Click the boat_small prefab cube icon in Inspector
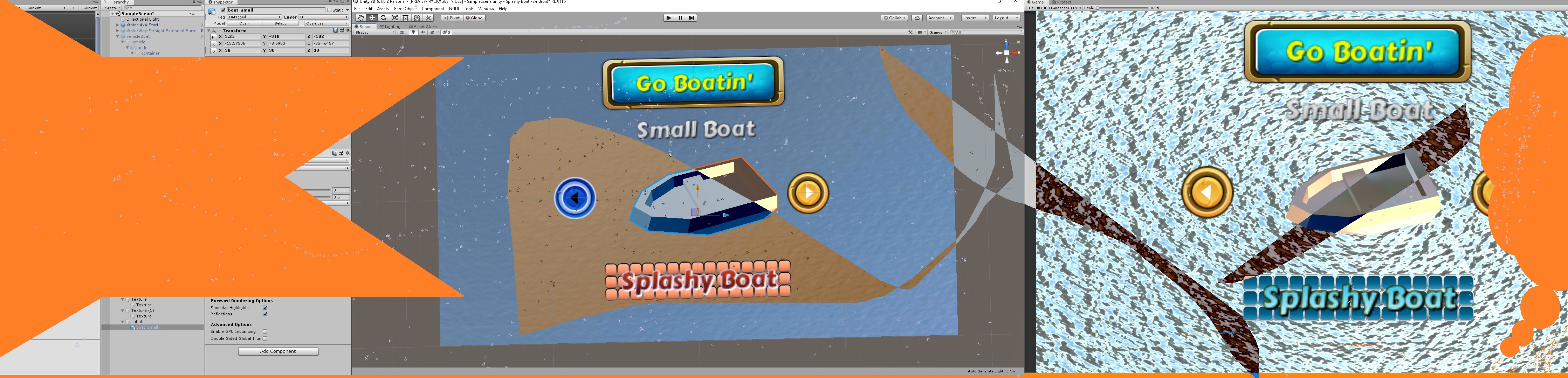 (212, 12)
